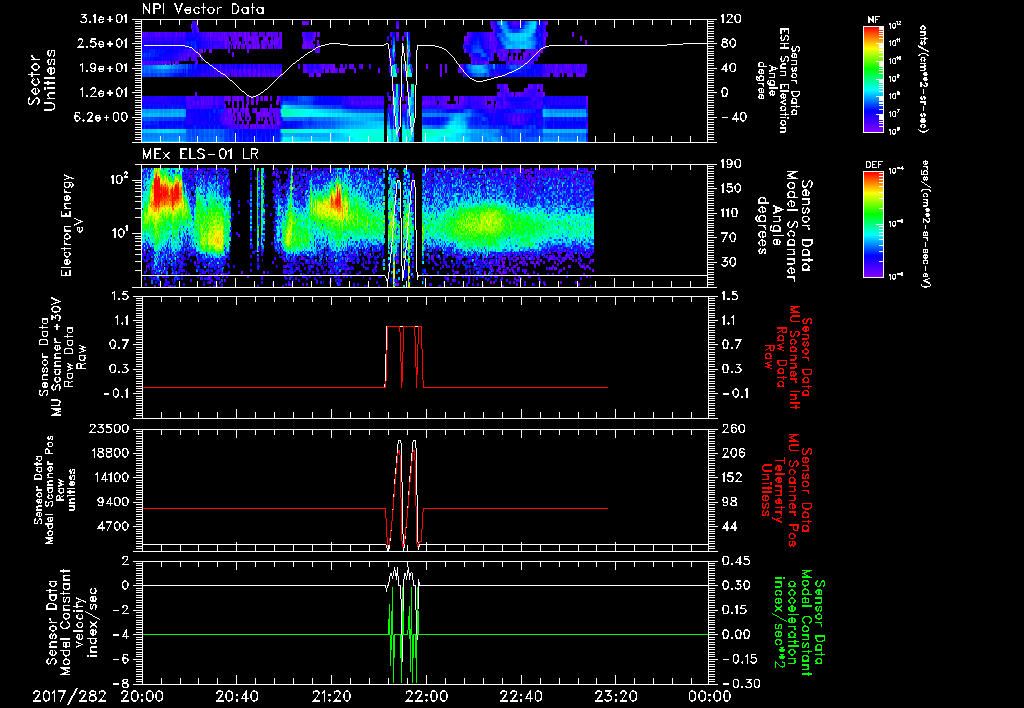The image size is (1024, 708).
Task: Click the DEF color bar gradient
Action: coord(873,223)
